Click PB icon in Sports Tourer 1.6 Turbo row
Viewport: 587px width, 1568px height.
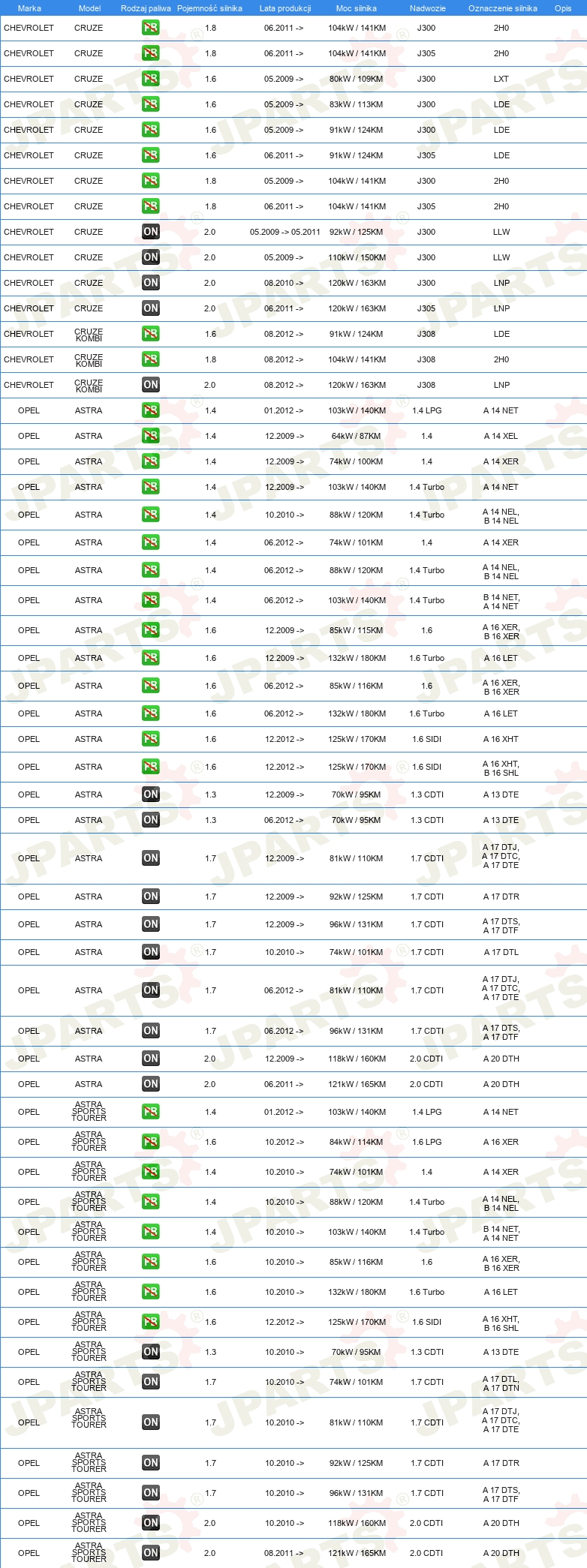(151, 1292)
